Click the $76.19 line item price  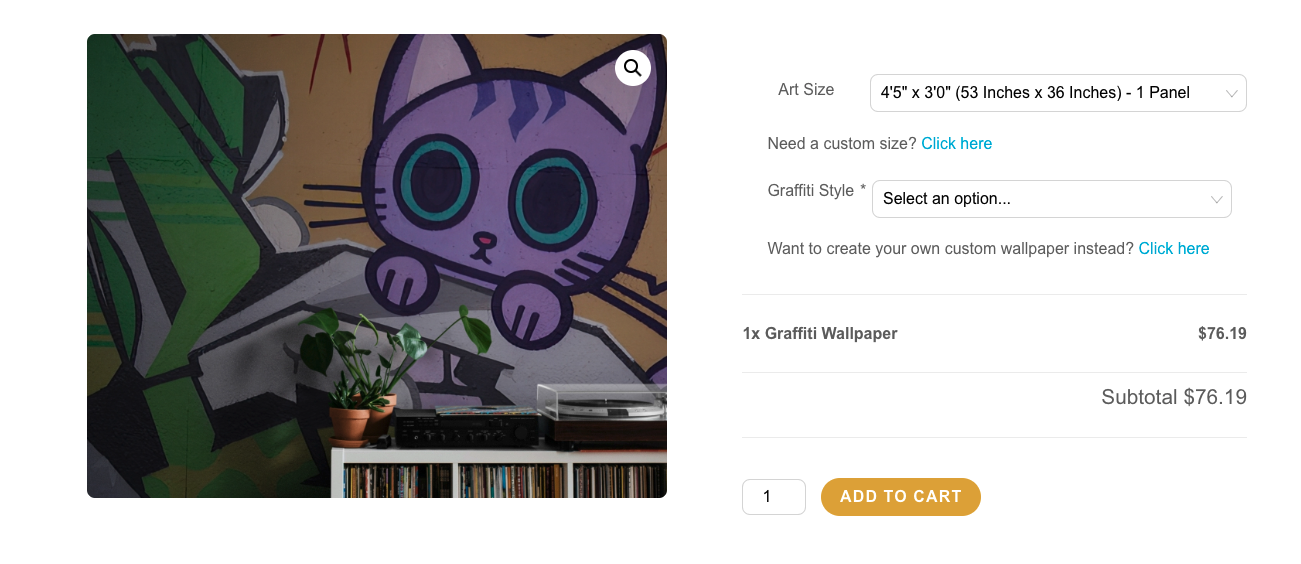click(1222, 334)
